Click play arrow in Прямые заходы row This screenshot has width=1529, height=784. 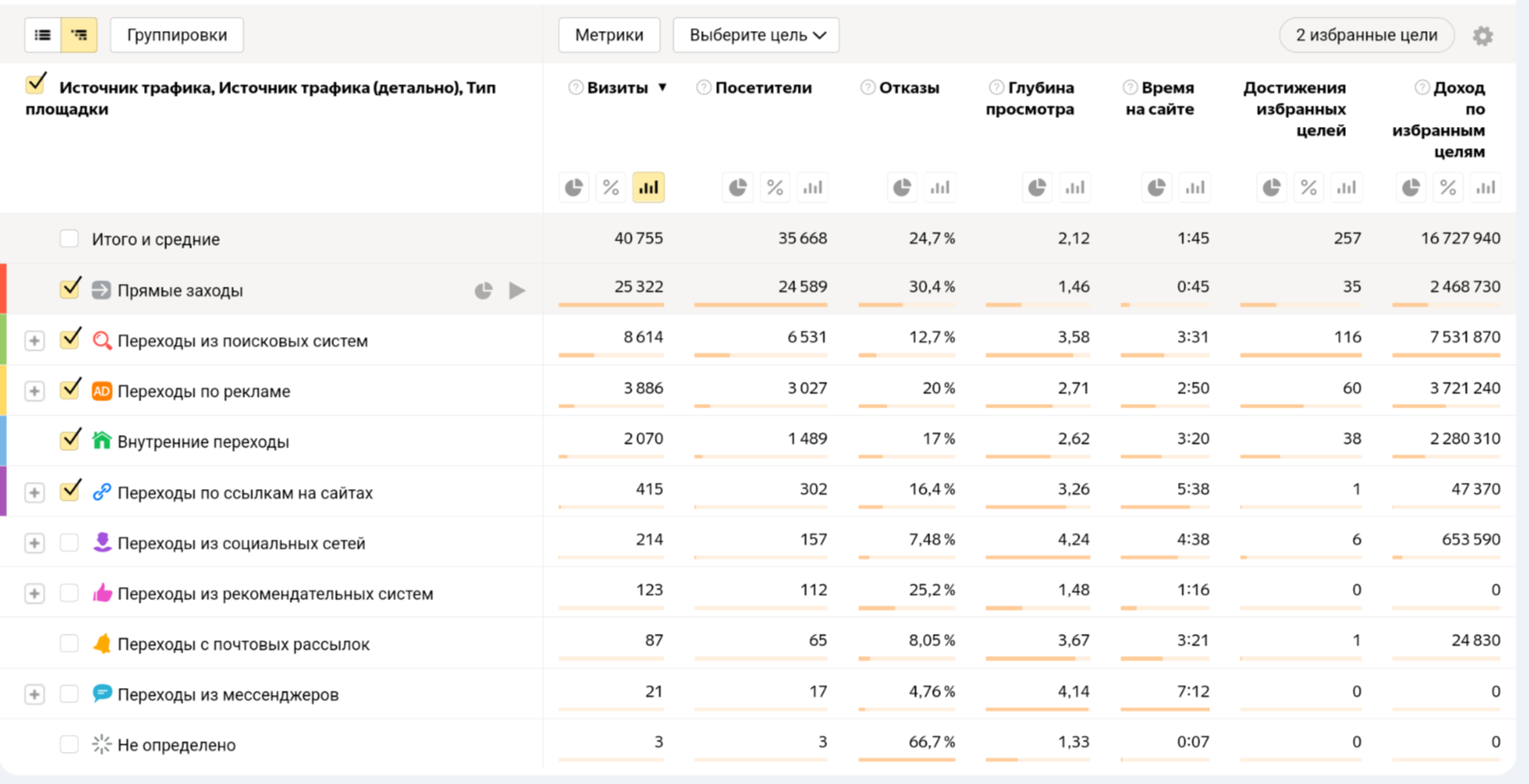(x=517, y=290)
